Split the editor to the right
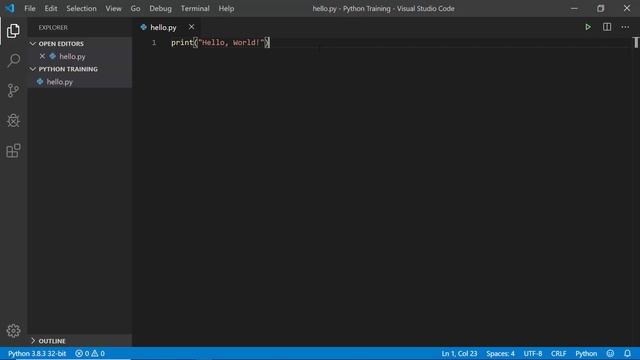This screenshot has width=640, height=360. tap(607, 27)
